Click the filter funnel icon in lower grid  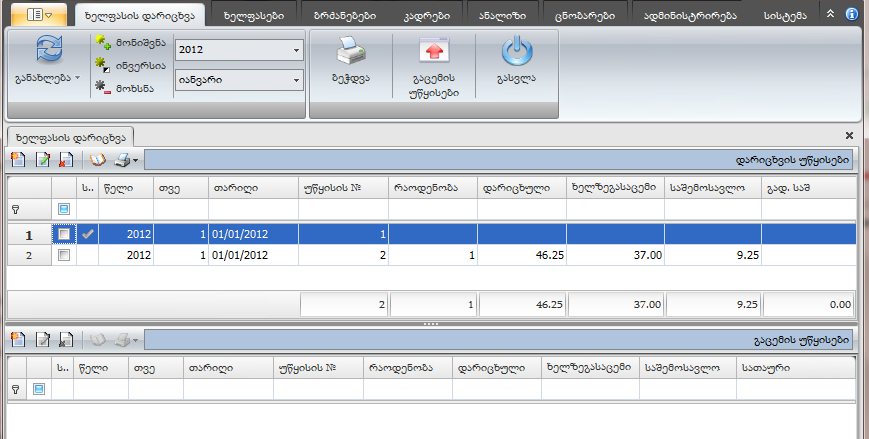16,389
